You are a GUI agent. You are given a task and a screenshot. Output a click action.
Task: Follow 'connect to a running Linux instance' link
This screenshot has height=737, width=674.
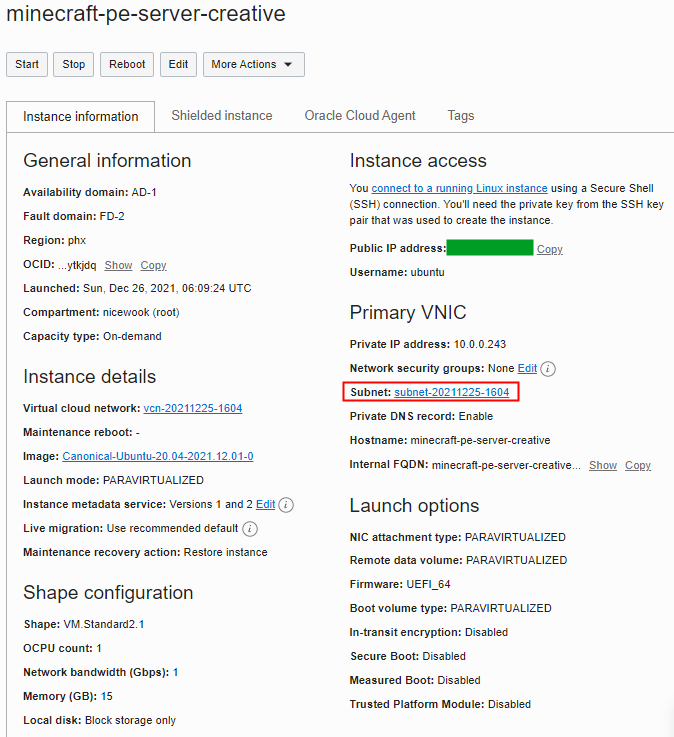[459, 188]
